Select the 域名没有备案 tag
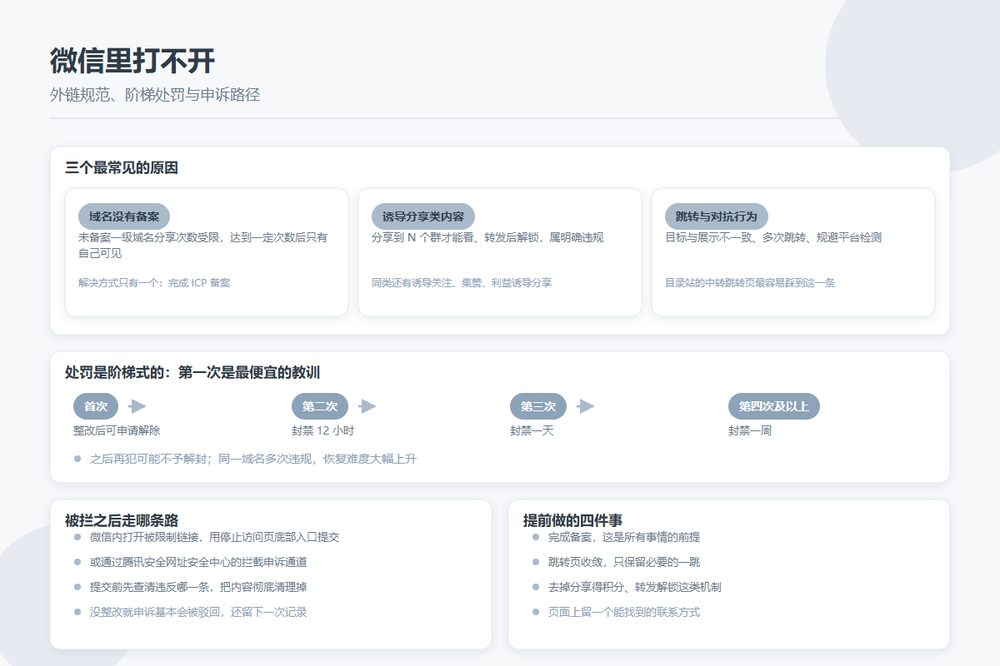 (124, 216)
